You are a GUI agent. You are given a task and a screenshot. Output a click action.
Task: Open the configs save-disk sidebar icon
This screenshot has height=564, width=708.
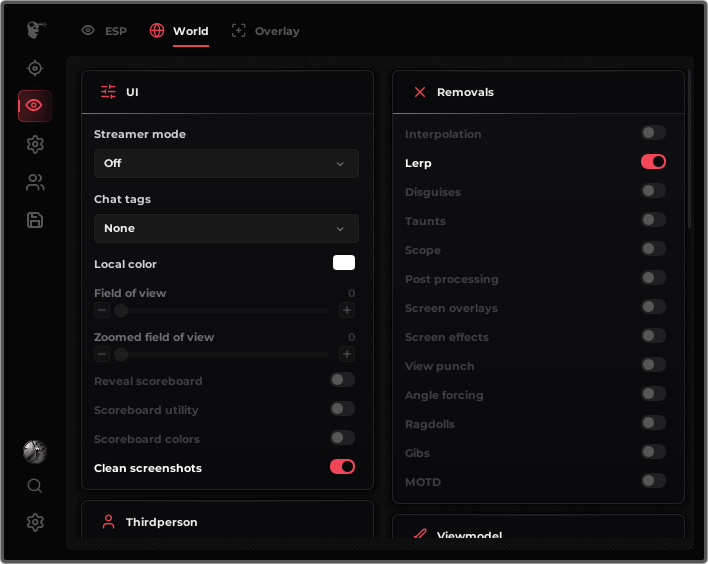click(35, 220)
